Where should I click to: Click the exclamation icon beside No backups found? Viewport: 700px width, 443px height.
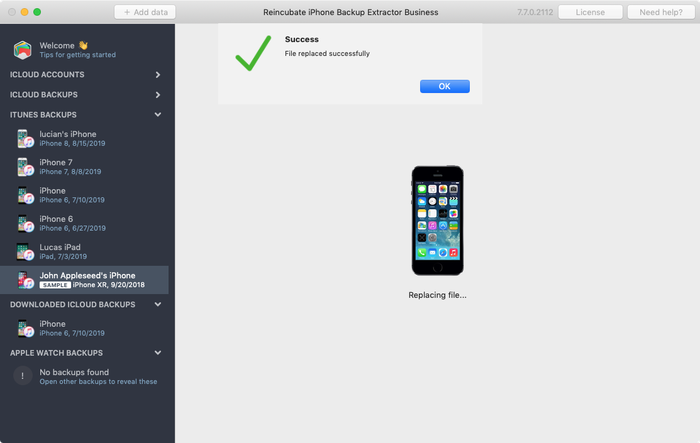(x=23, y=376)
